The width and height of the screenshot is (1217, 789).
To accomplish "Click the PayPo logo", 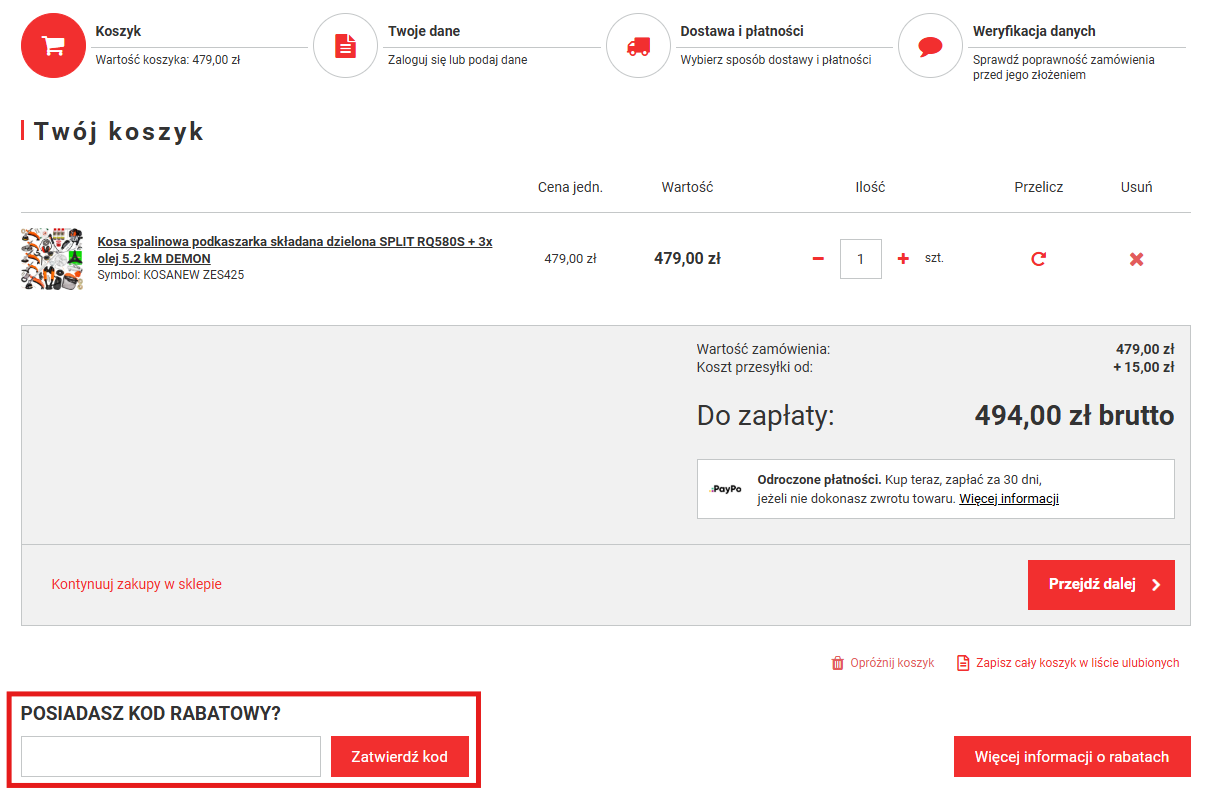I will click(x=727, y=489).
